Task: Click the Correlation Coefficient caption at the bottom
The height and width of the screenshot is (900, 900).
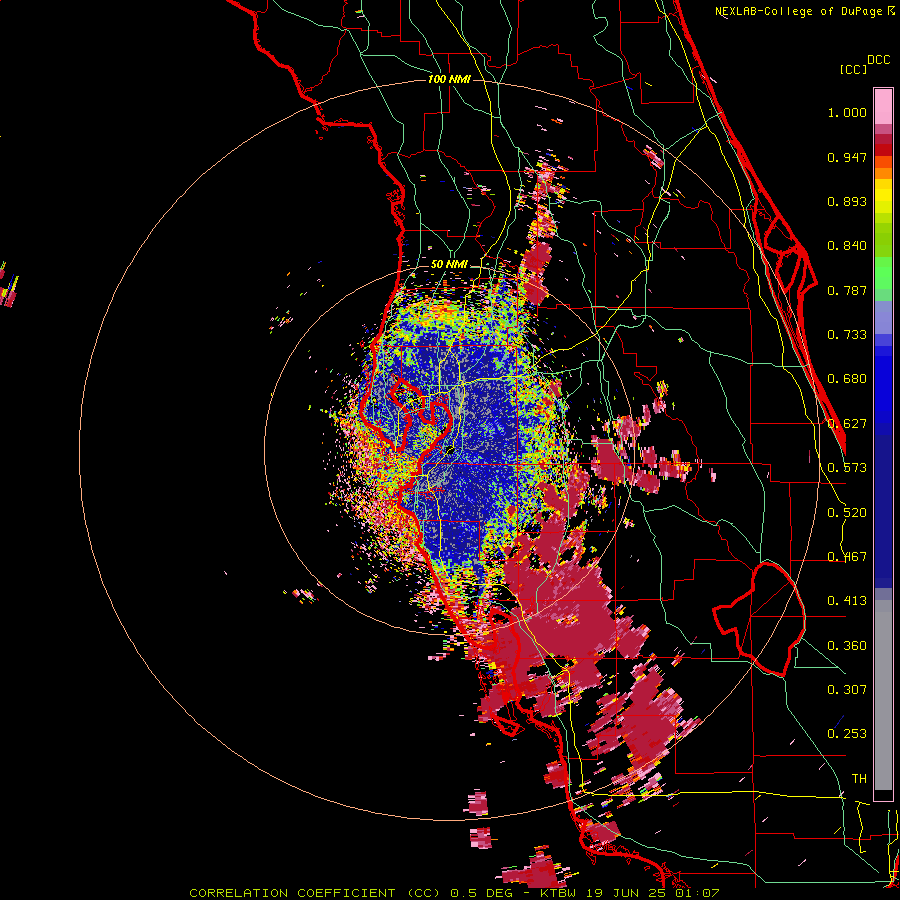Action: [454, 893]
